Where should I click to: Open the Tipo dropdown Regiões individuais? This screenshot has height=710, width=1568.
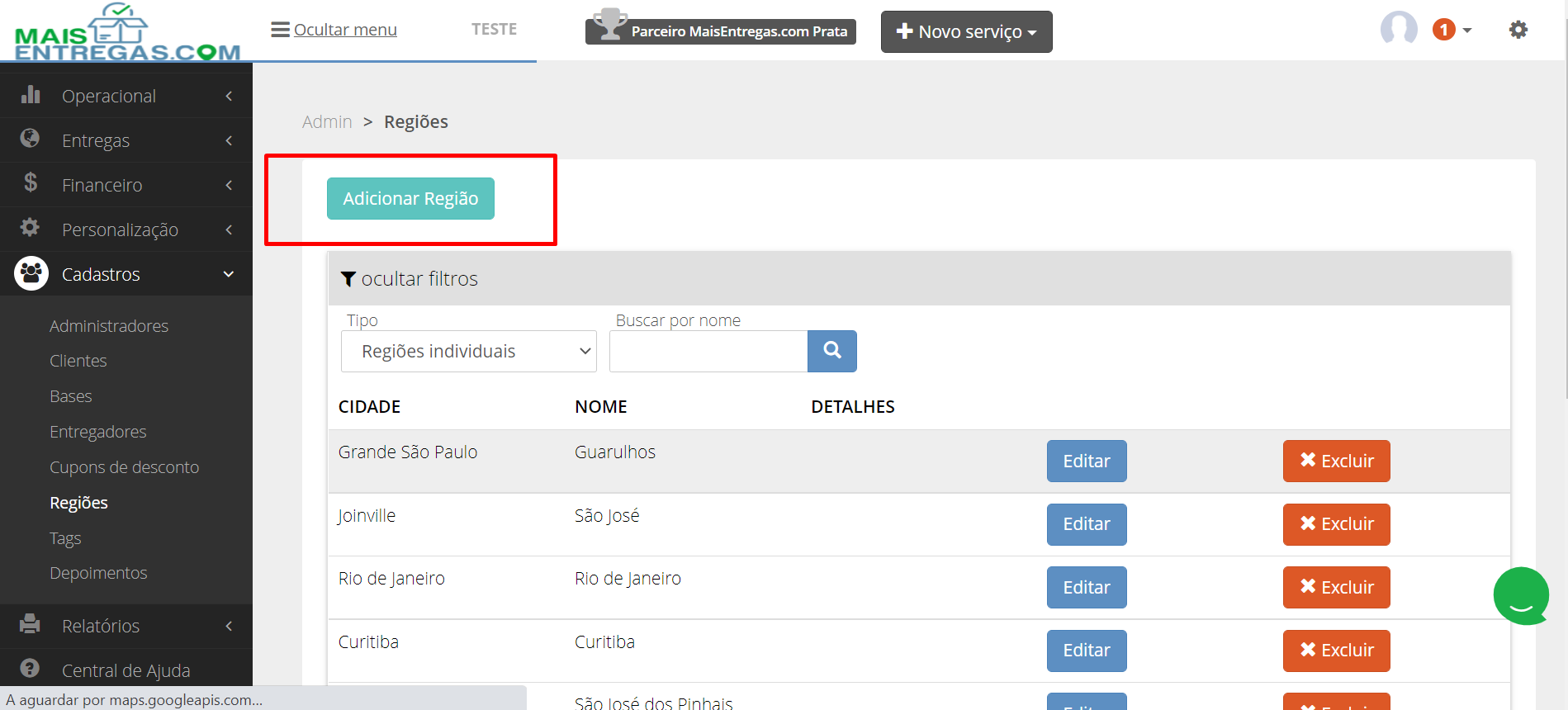(x=469, y=351)
